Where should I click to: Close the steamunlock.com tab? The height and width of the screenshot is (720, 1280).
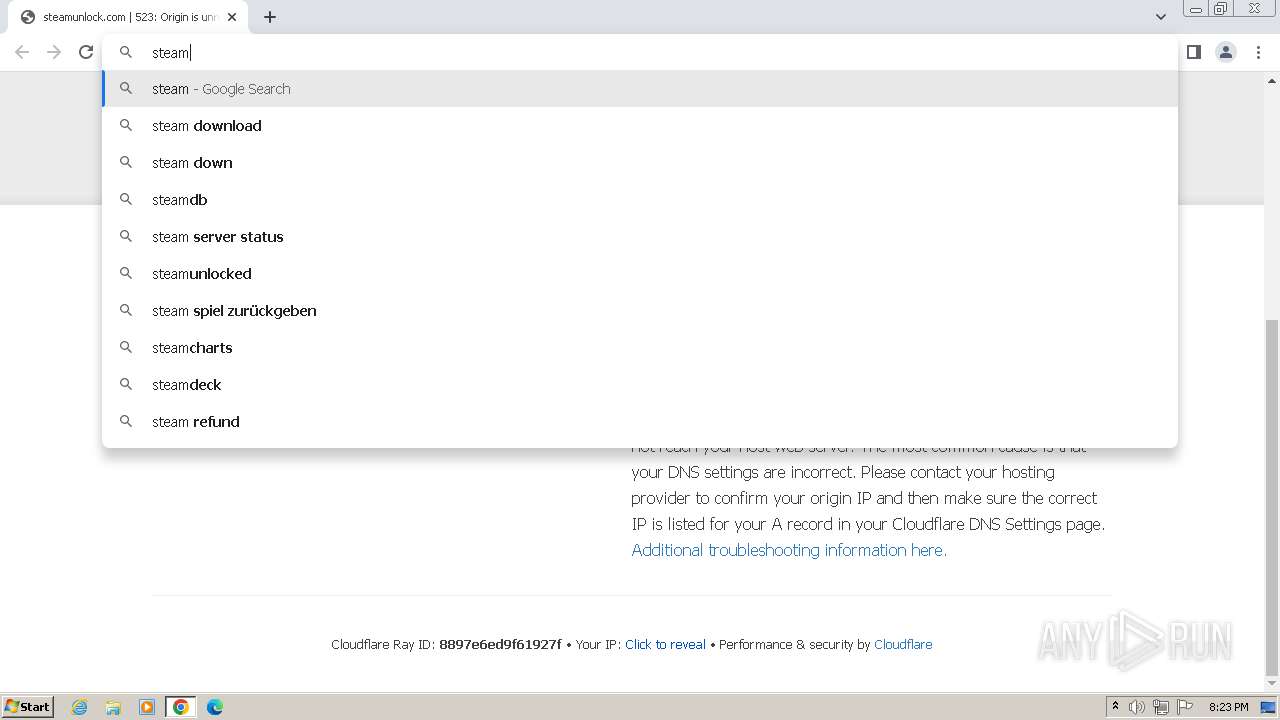(232, 17)
